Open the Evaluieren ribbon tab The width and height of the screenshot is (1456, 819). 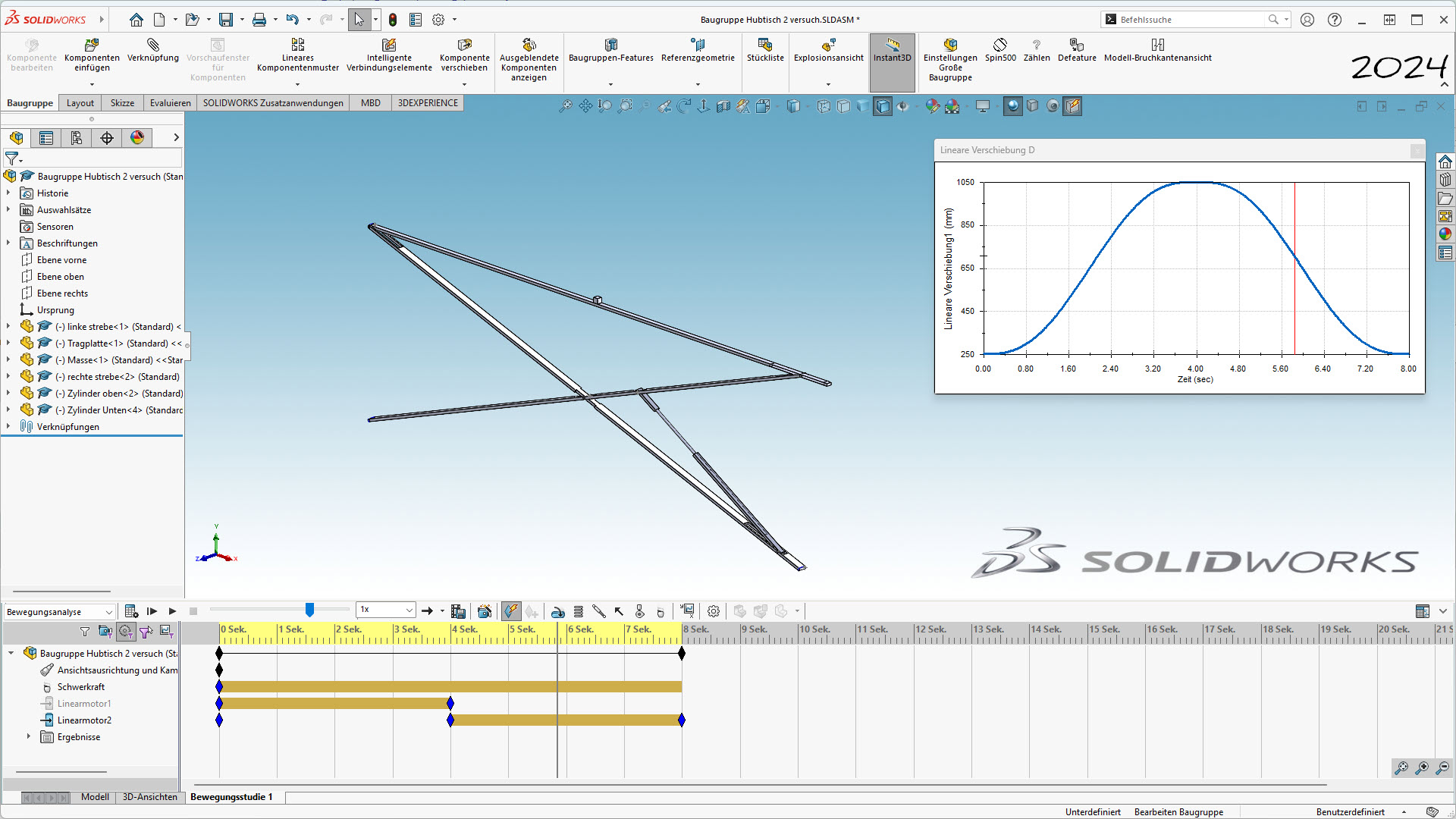pos(171,103)
